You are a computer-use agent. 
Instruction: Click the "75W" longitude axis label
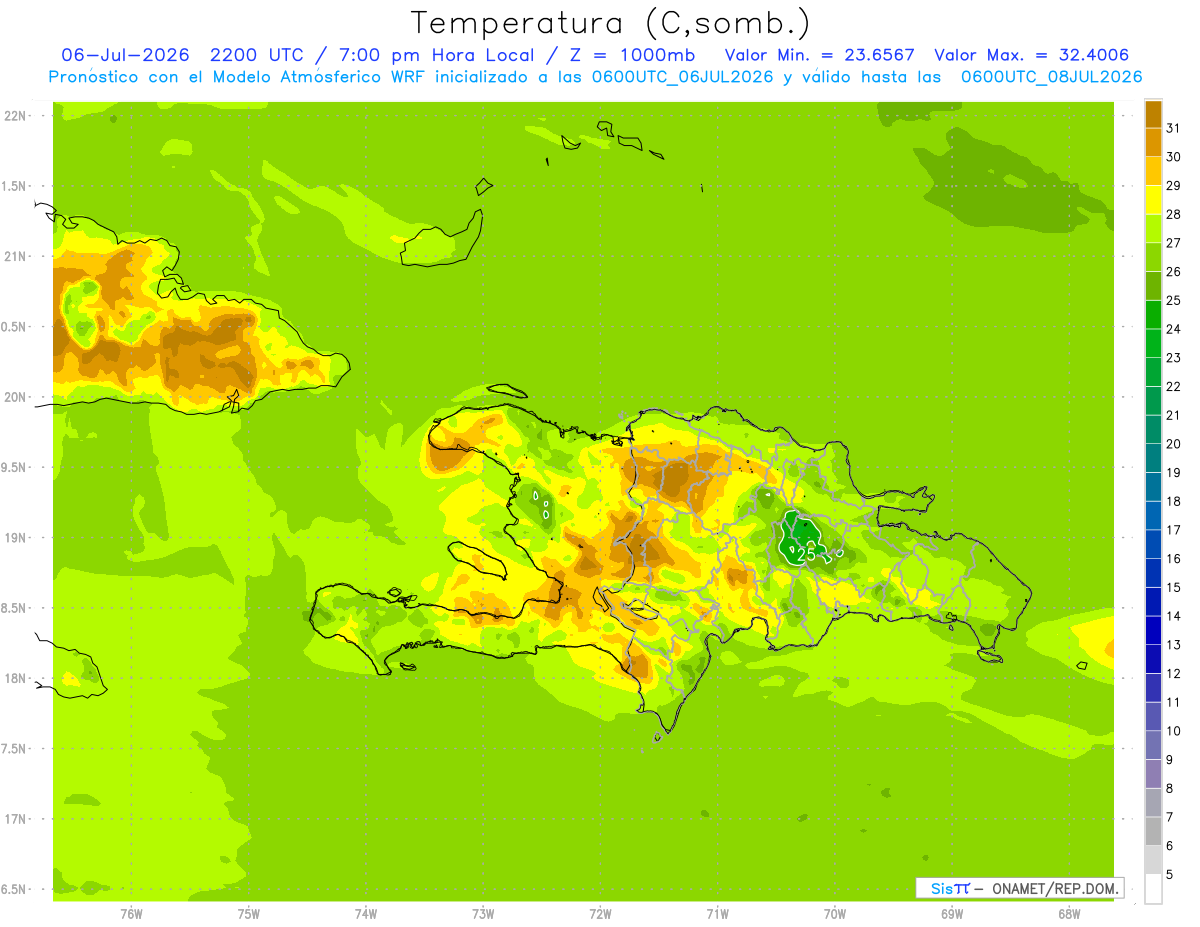tap(249, 914)
